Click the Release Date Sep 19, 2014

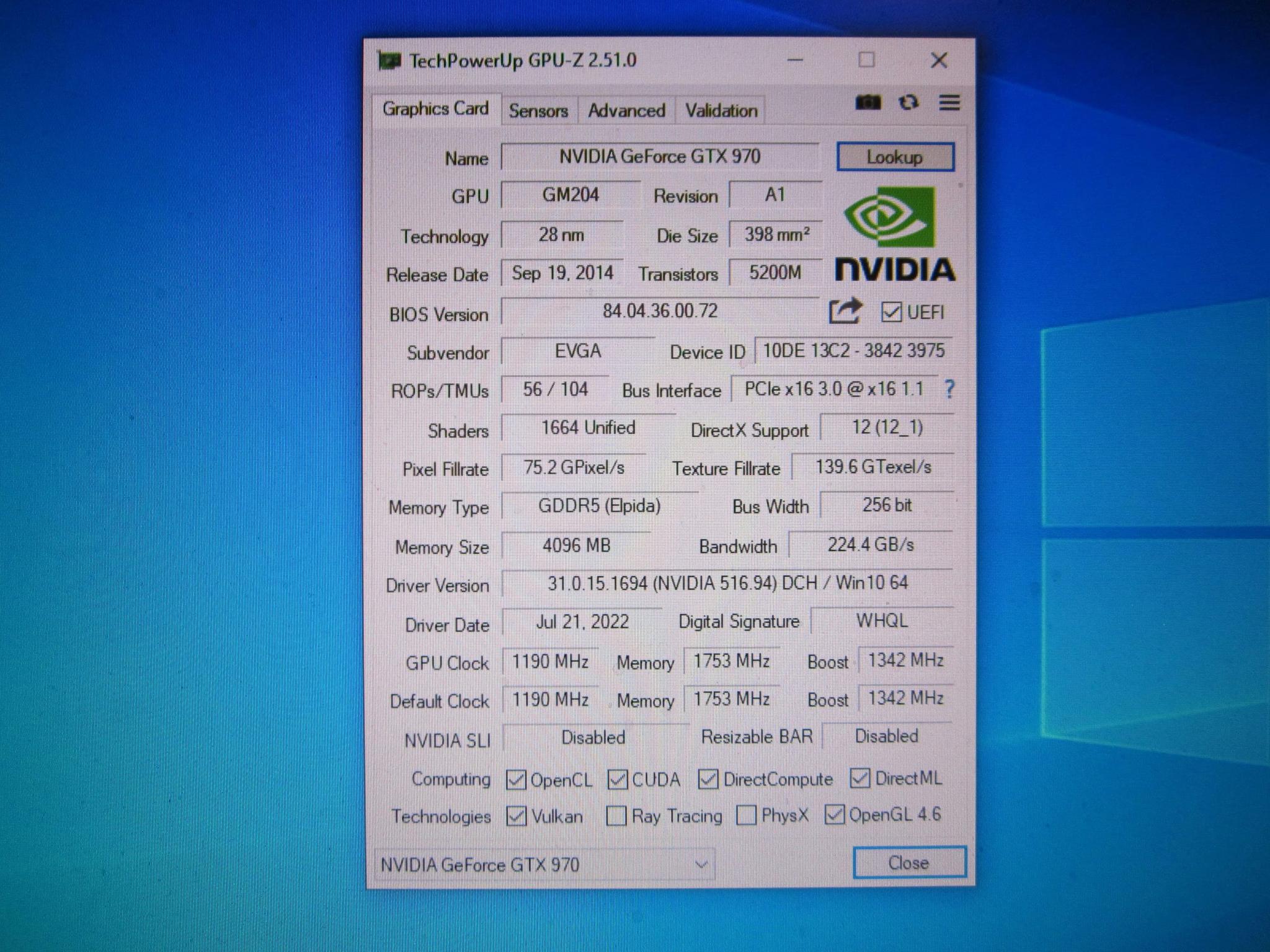tap(562, 273)
